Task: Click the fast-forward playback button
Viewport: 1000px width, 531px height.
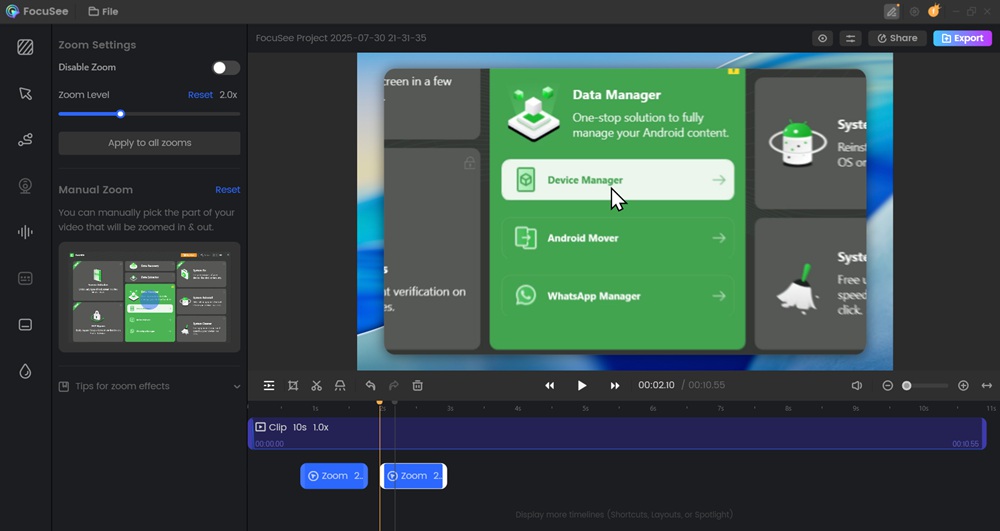Action: [615, 386]
